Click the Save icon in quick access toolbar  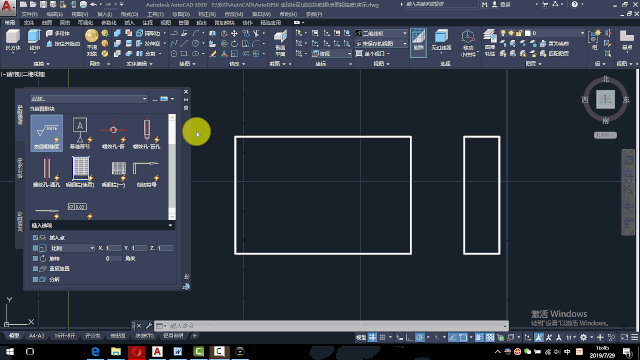tap(43, 4)
